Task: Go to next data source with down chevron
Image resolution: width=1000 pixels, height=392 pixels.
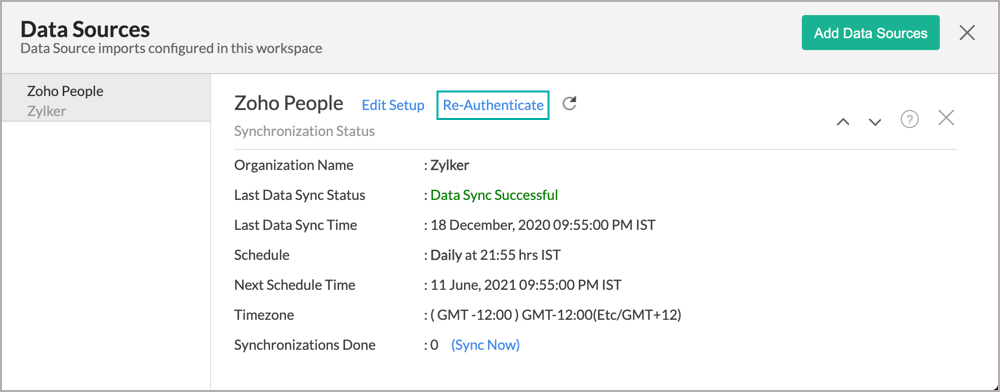Action: click(x=875, y=121)
